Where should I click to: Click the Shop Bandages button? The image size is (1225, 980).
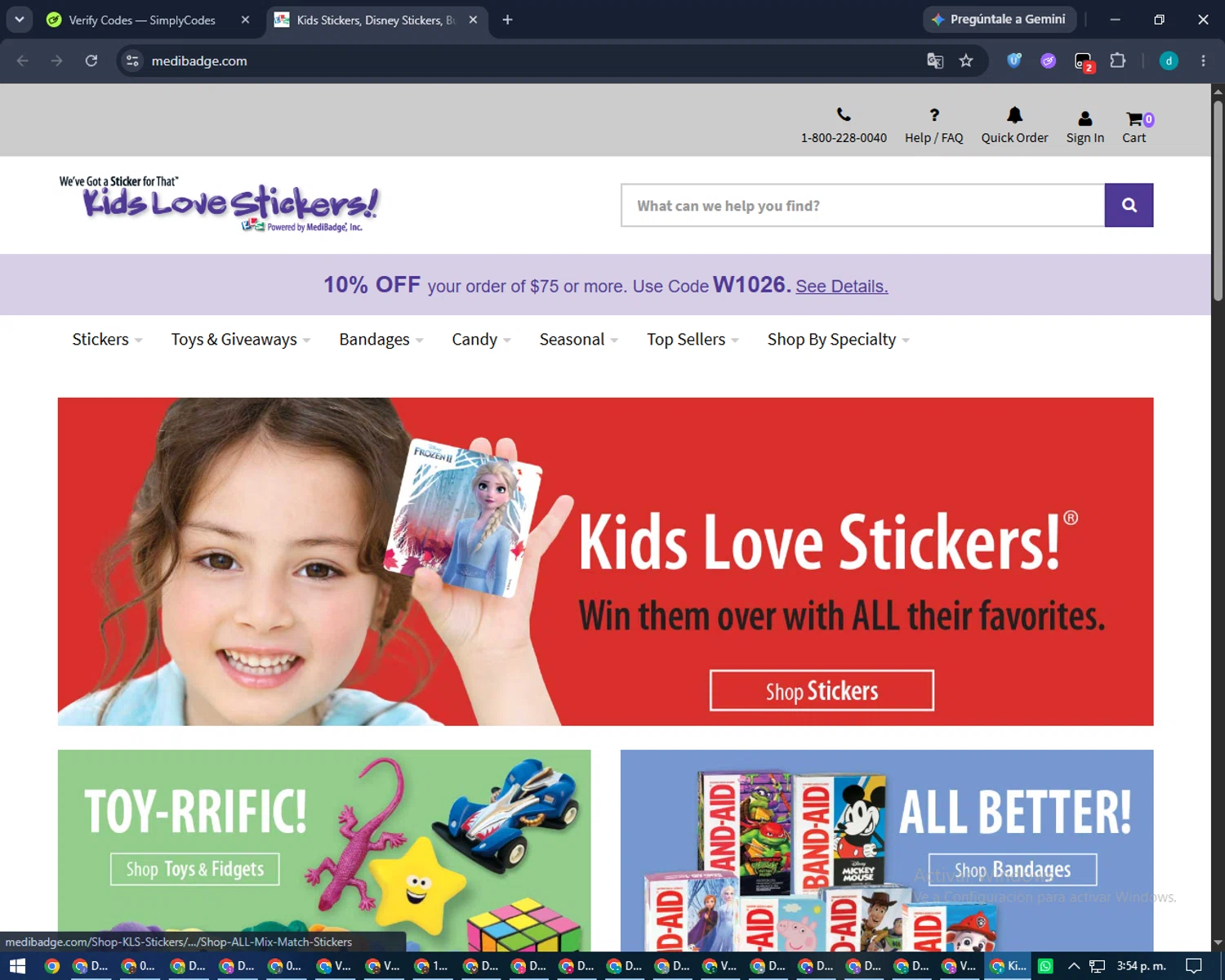(x=1013, y=869)
